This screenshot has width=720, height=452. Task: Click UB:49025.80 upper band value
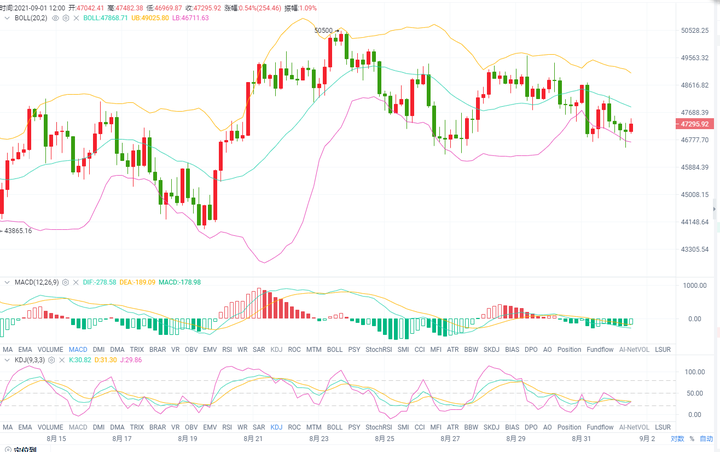pos(150,18)
